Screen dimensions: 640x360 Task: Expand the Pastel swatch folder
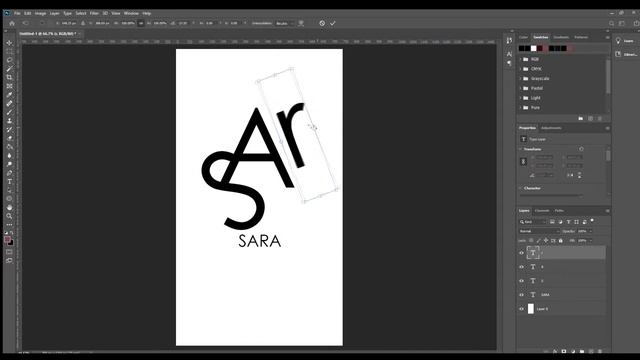click(x=520, y=88)
